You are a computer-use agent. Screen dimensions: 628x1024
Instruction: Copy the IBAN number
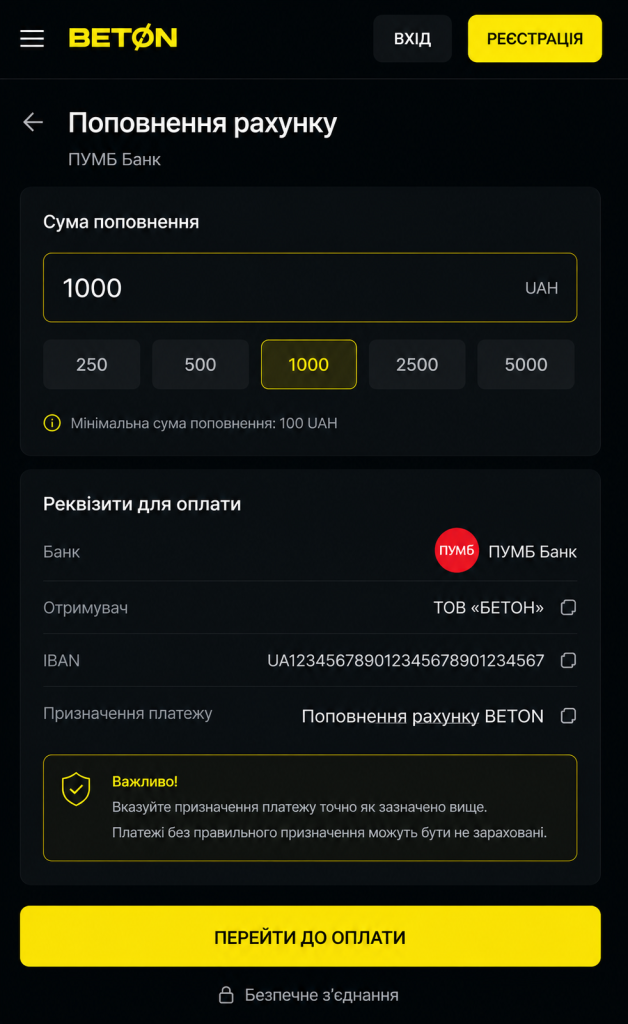(568, 660)
